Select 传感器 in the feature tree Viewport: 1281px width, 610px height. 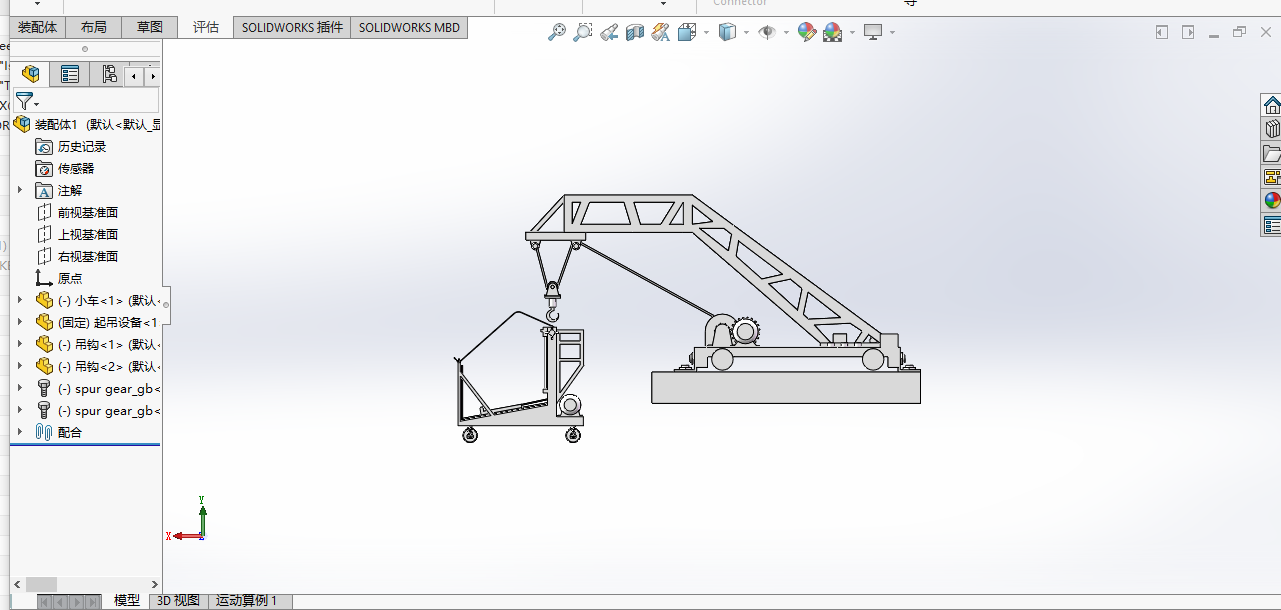coord(76,168)
